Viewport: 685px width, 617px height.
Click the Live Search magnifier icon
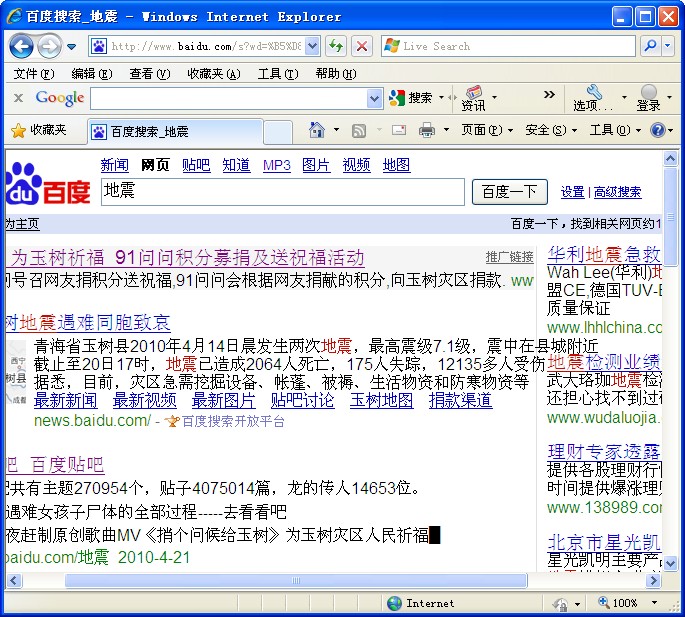click(649, 46)
